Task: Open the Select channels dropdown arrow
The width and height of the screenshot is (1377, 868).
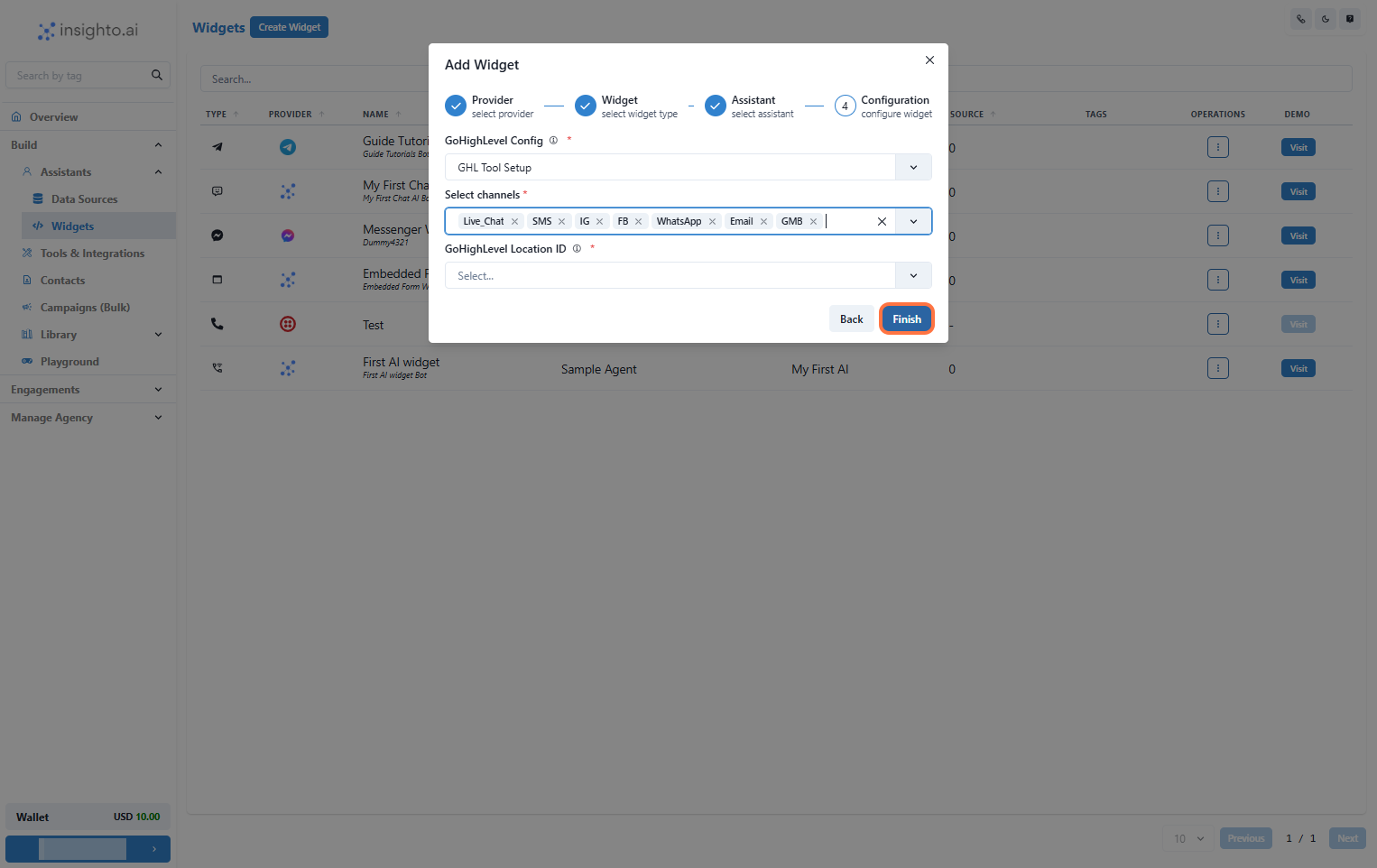Action: click(x=913, y=221)
